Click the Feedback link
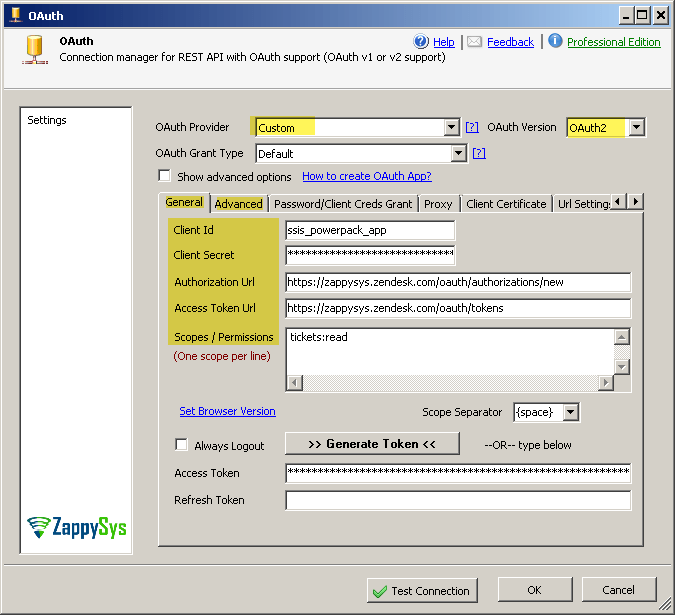This screenshot has height=615, width=675. pos(511,42)
